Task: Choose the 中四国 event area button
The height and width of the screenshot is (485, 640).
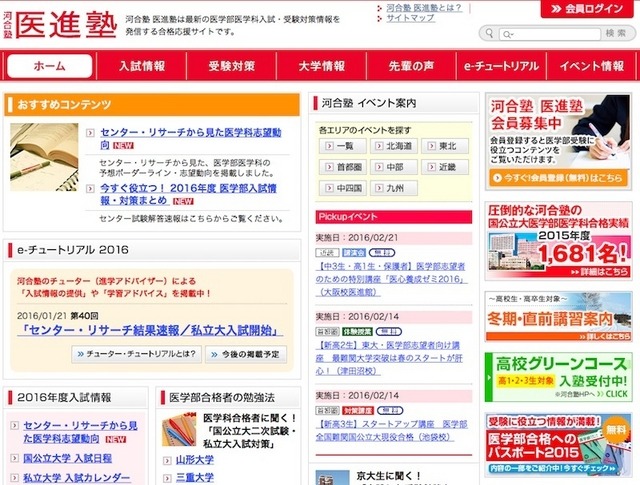Action: pos(342,188)
